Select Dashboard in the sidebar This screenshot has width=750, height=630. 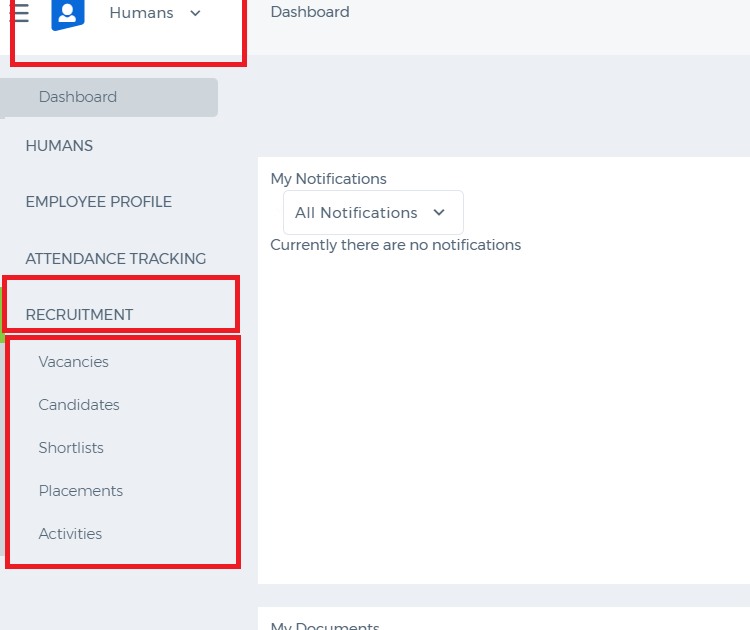click(109, 97)
